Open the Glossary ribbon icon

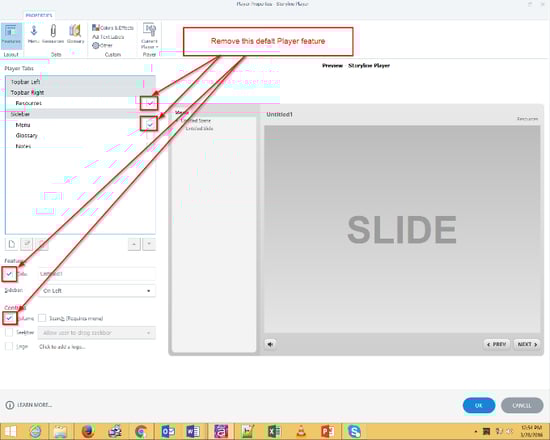pos(75,34)
